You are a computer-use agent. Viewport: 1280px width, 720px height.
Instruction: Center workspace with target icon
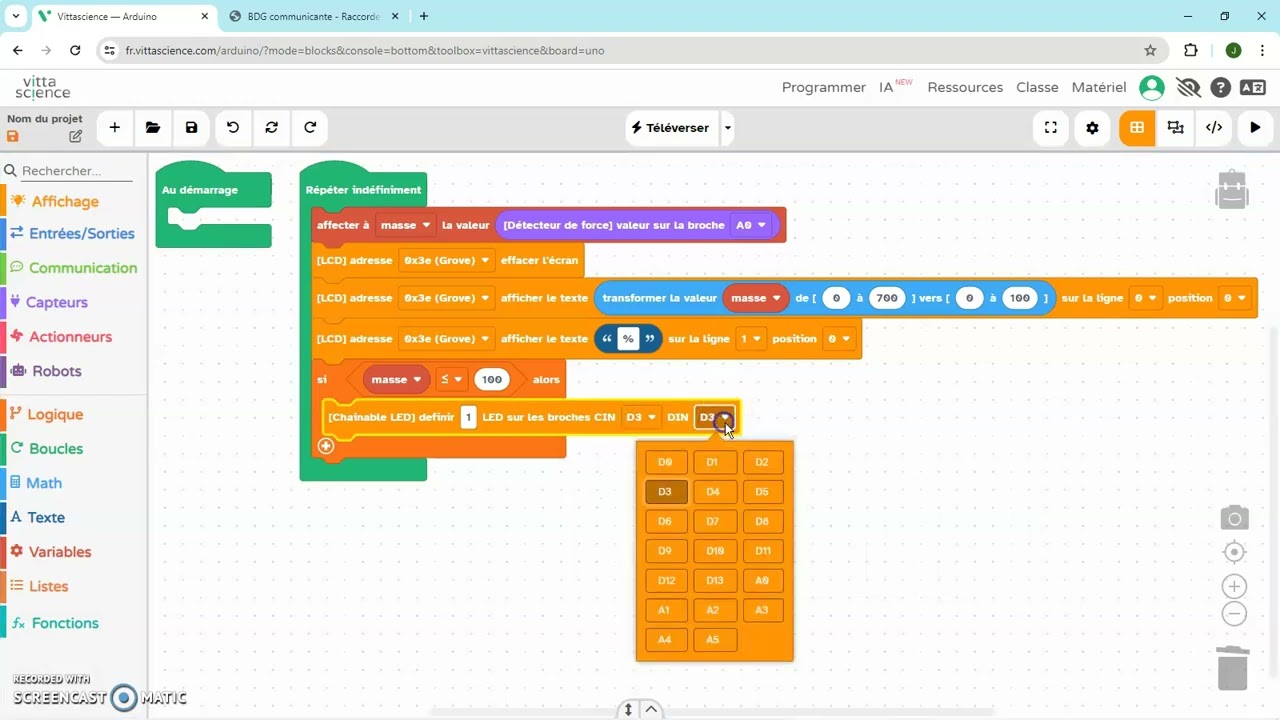tap(1234, 552)
